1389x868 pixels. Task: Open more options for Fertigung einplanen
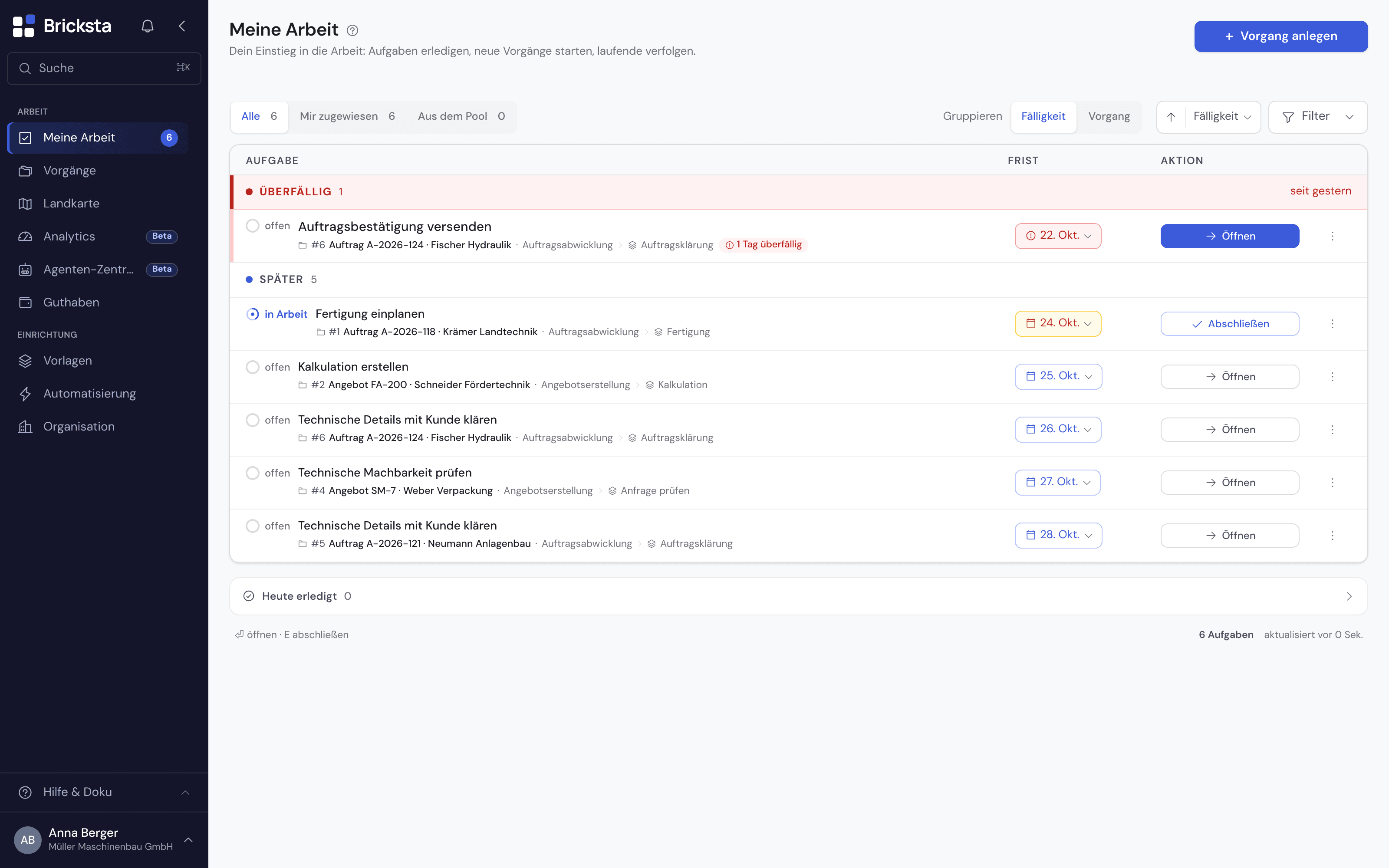(x=1332, y=324)
